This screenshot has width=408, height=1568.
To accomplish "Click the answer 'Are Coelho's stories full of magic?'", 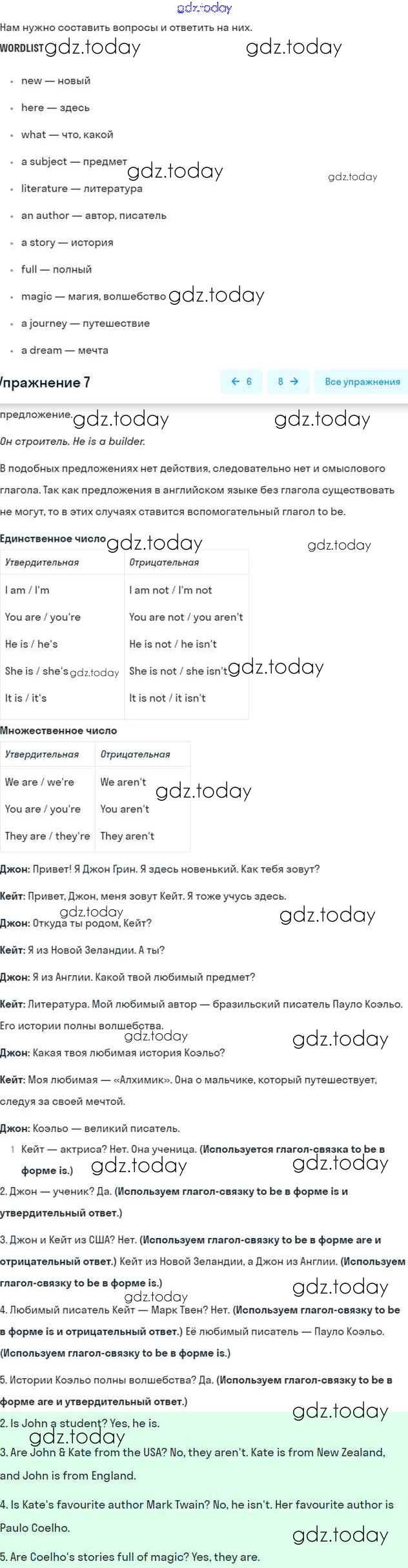I will (130, 1556).
